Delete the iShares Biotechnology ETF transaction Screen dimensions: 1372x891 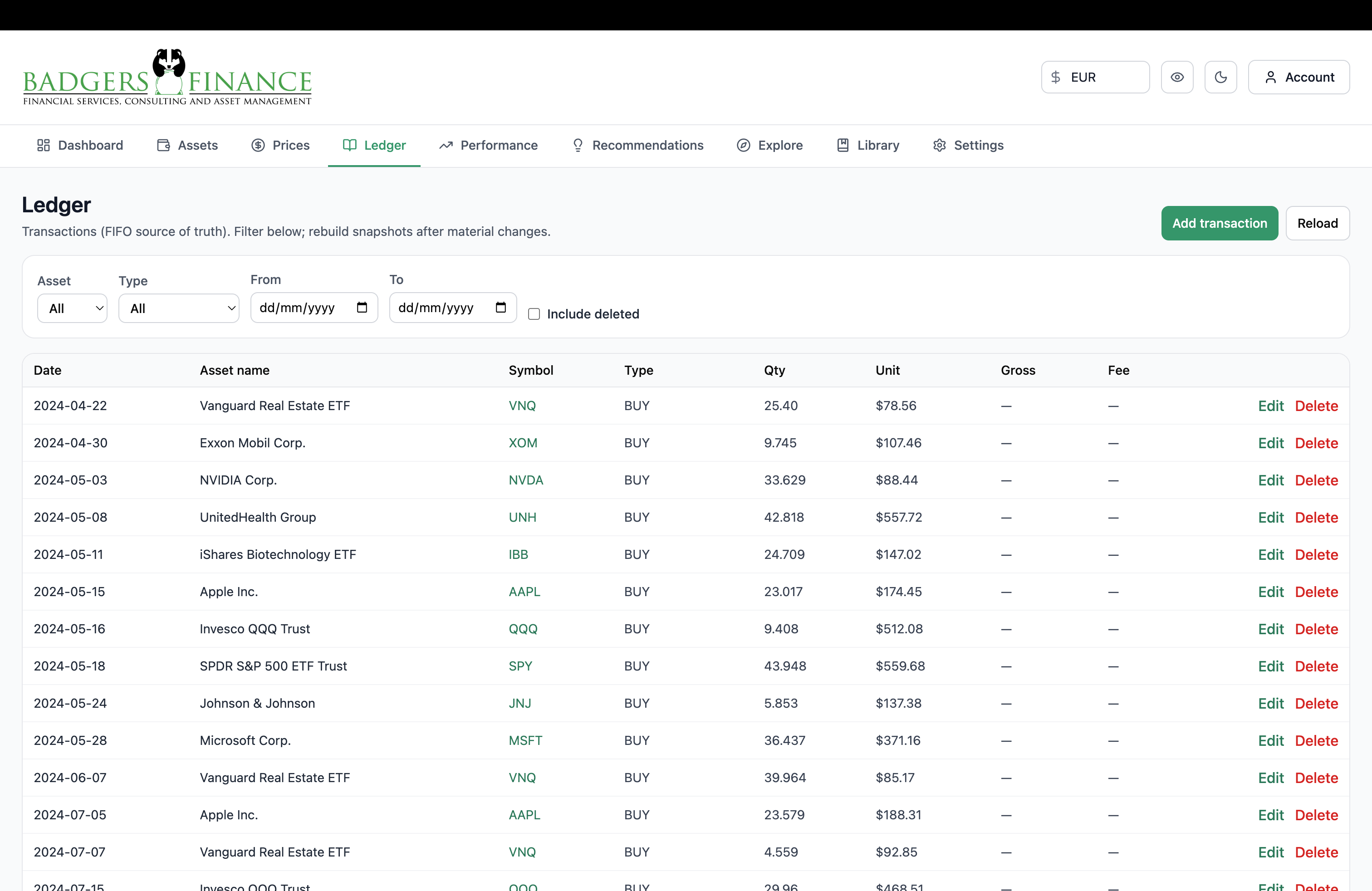(1316, 554)
